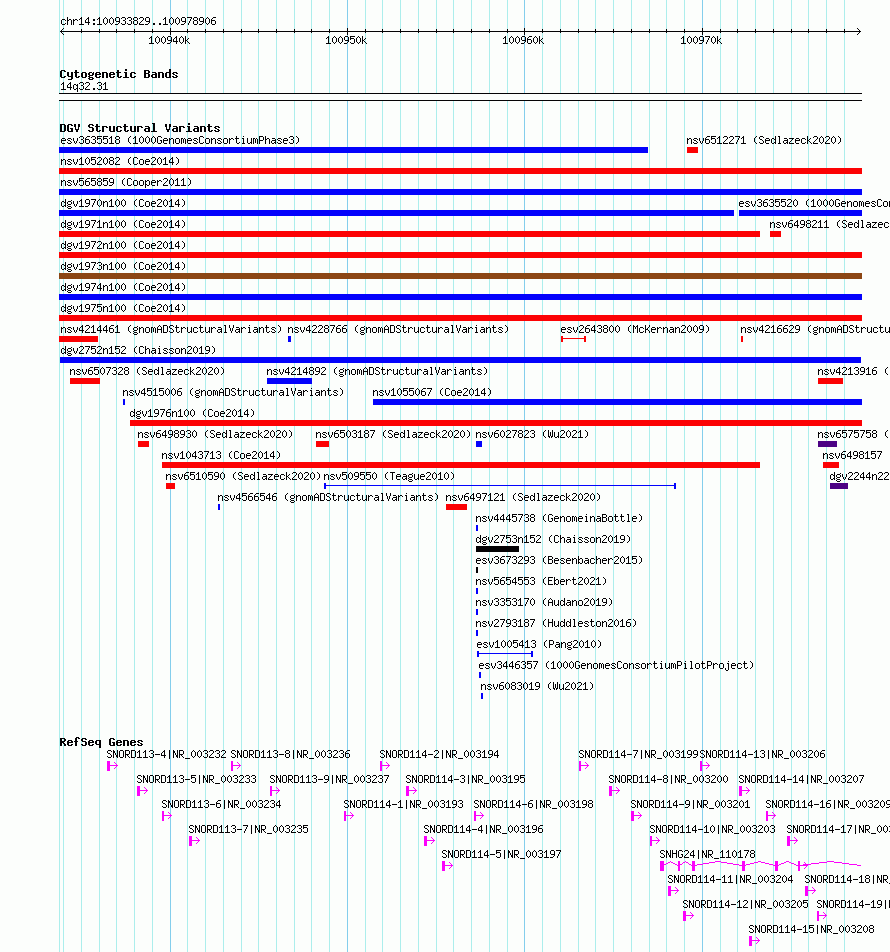890x952 pixels.
Task: Click the SNHG24|NR_110178 gene label
Action: [x=708, y=854]
